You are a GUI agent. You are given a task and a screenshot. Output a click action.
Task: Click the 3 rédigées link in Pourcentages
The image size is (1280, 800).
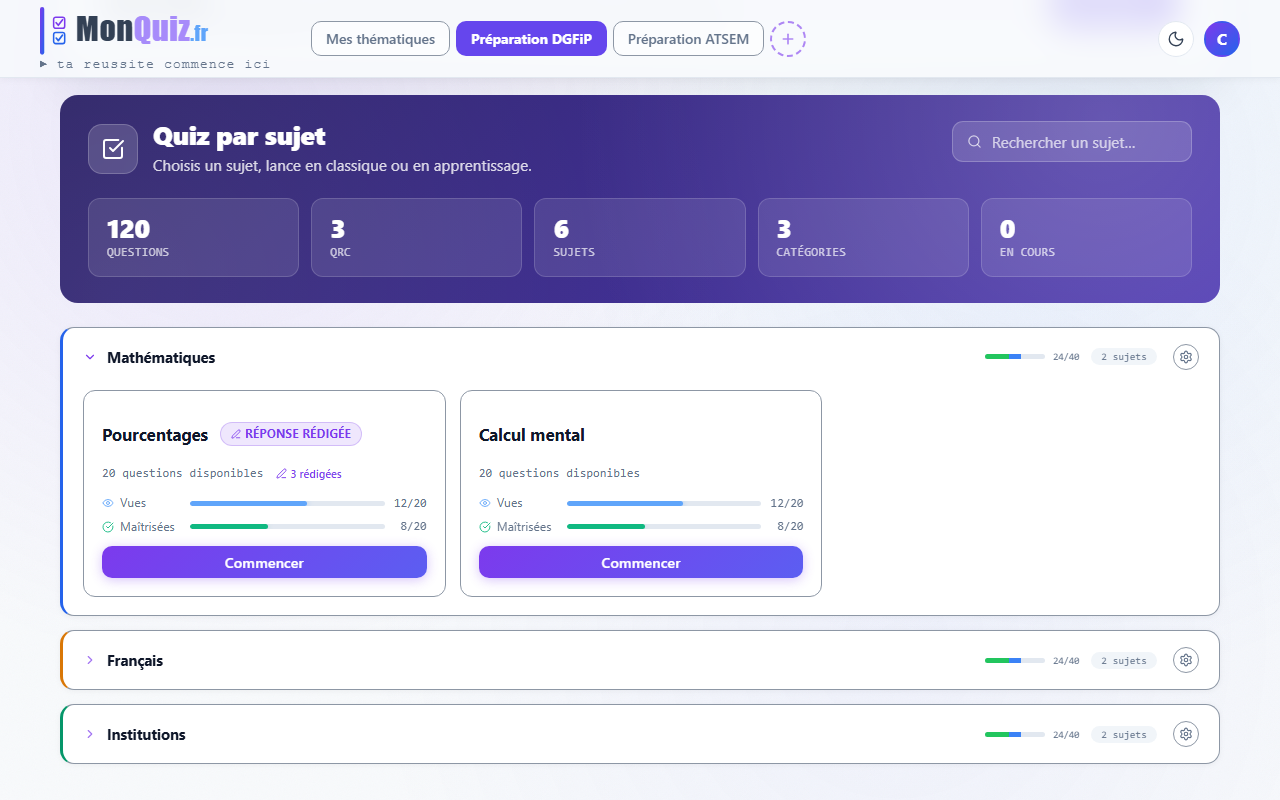pos(309,474)
